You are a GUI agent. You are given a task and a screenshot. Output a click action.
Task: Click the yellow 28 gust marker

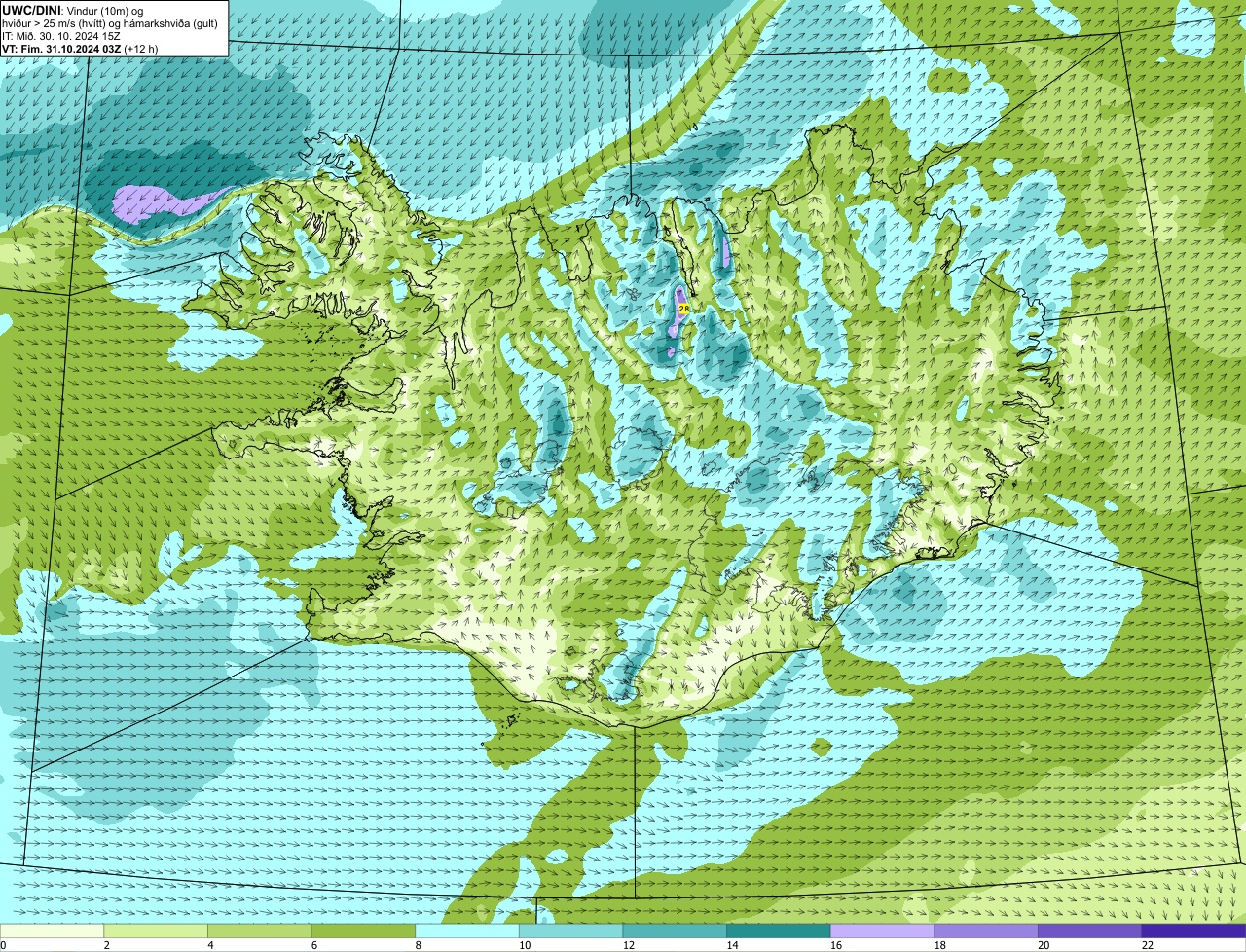coord(683,309)
